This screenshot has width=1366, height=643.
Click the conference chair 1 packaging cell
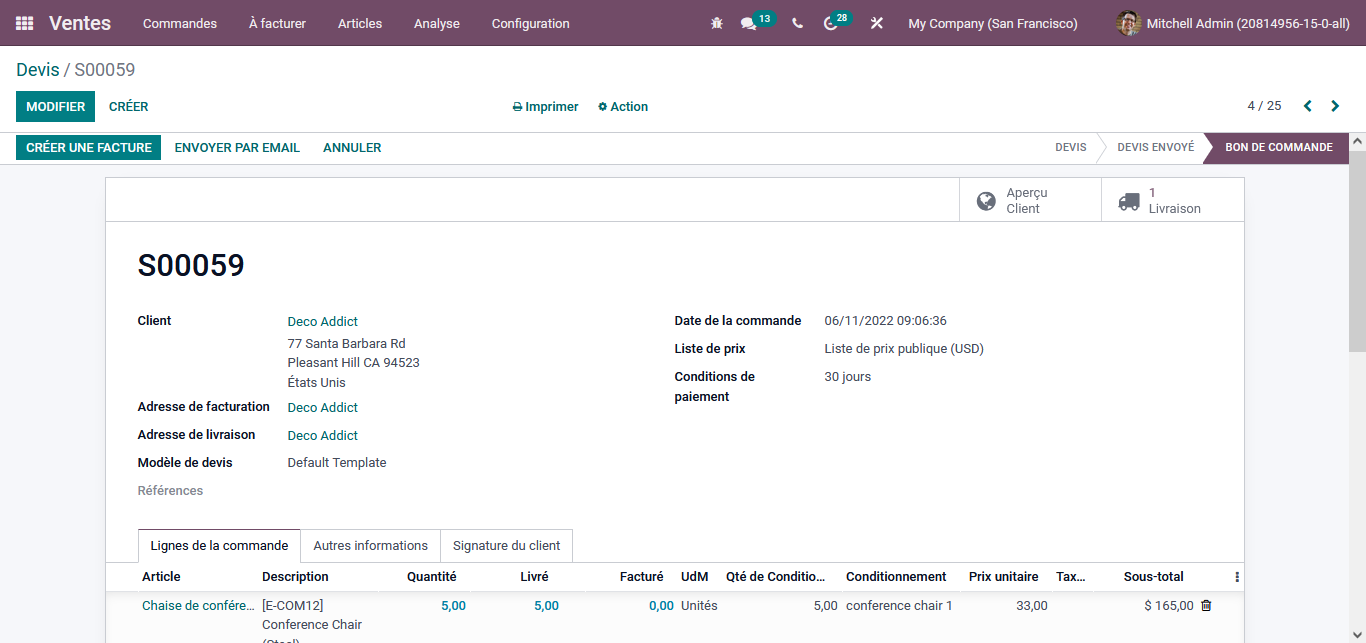pos(900,606)
